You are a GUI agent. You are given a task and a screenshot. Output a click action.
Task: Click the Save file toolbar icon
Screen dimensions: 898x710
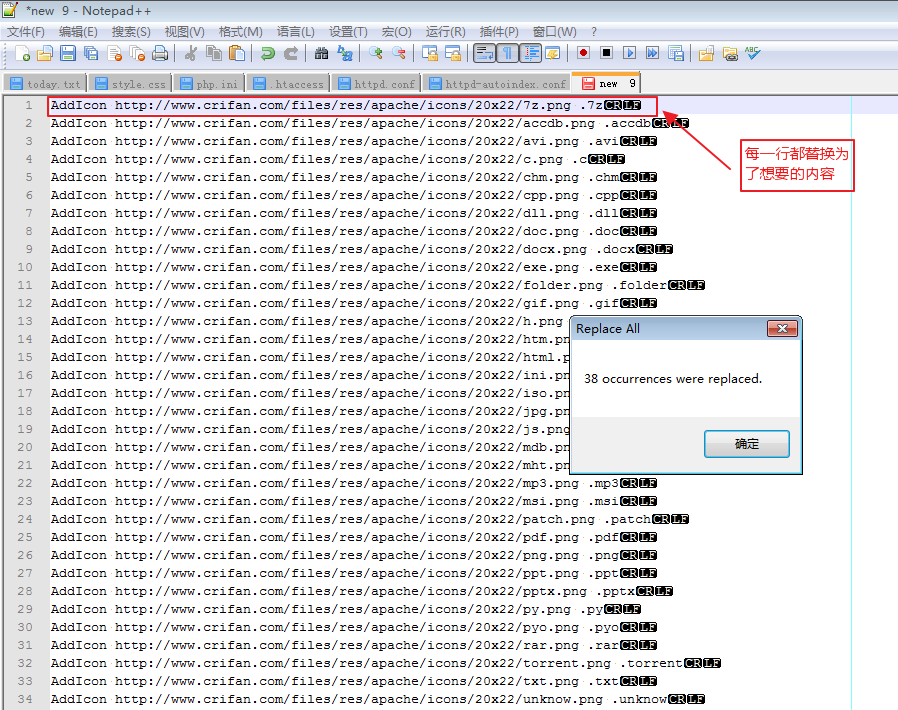[x=67, y=53]
